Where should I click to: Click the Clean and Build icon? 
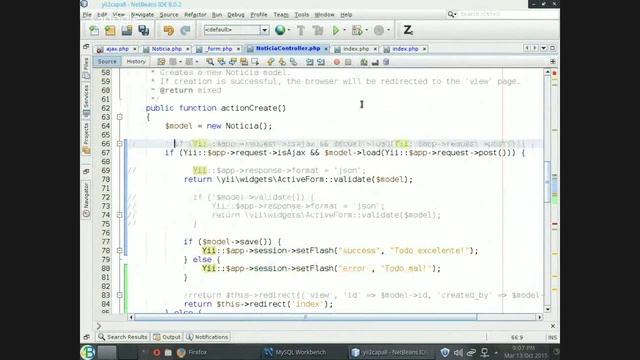click(318, 30)
